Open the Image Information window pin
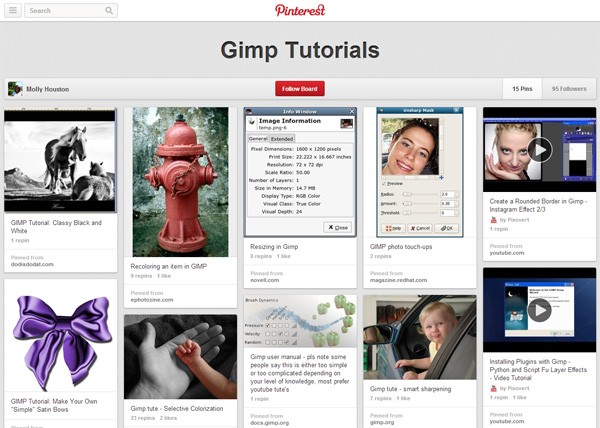Viewport: 600px width, 428px height. [300, 172]
